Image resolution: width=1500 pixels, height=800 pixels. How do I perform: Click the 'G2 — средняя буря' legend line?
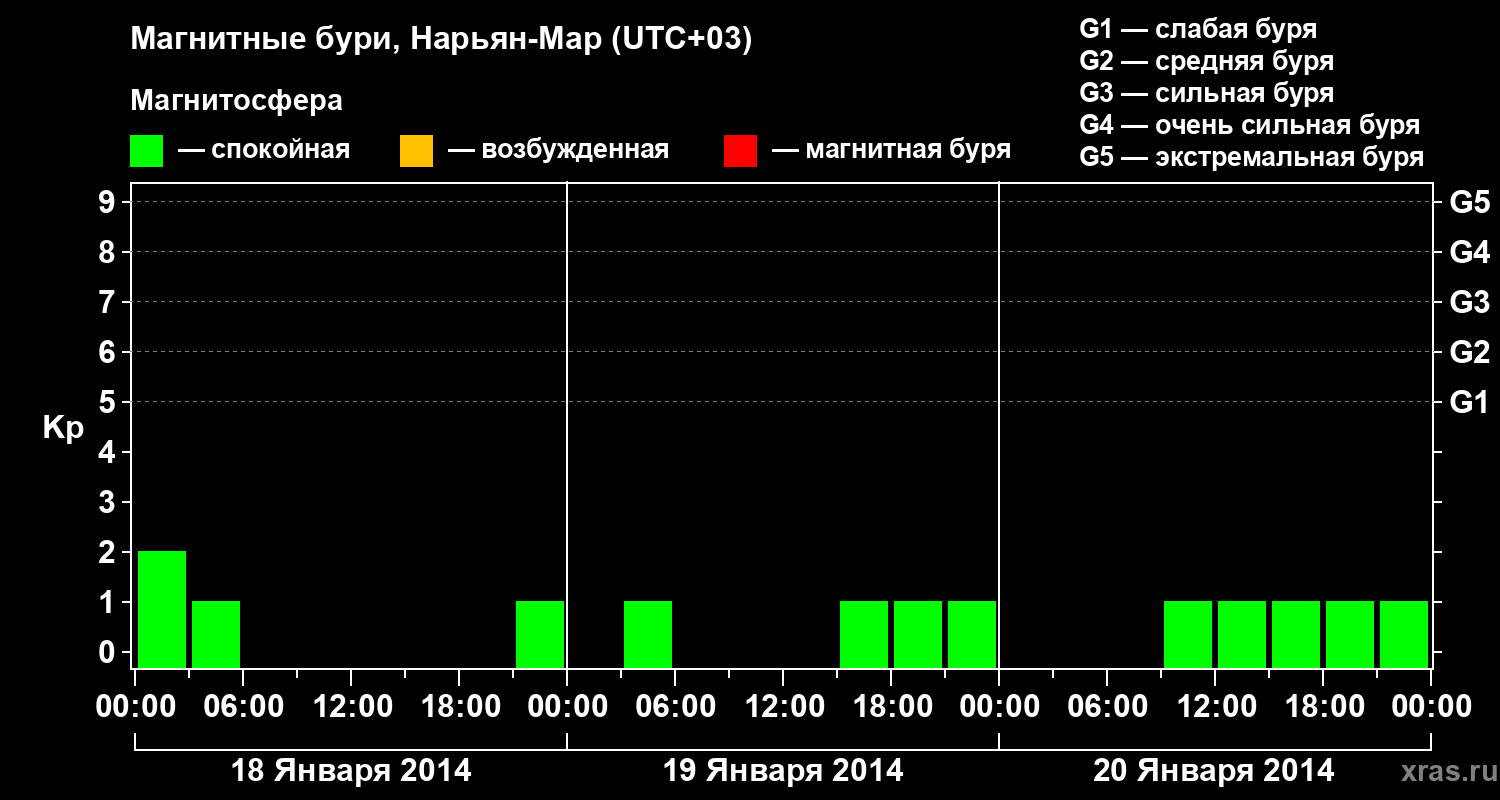pos(1207,61)
